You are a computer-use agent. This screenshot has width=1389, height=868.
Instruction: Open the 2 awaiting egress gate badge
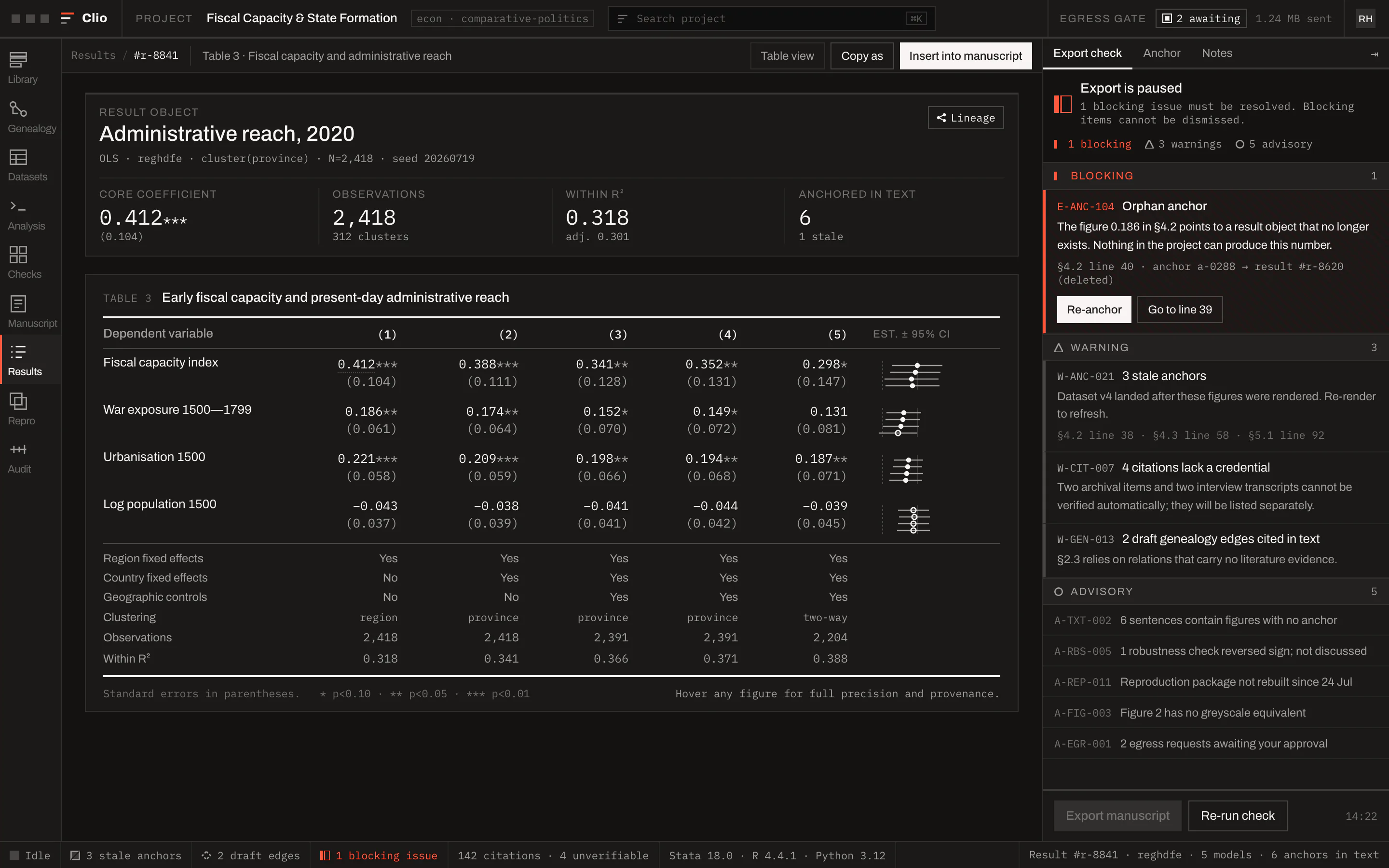[x=1201, y=18]
